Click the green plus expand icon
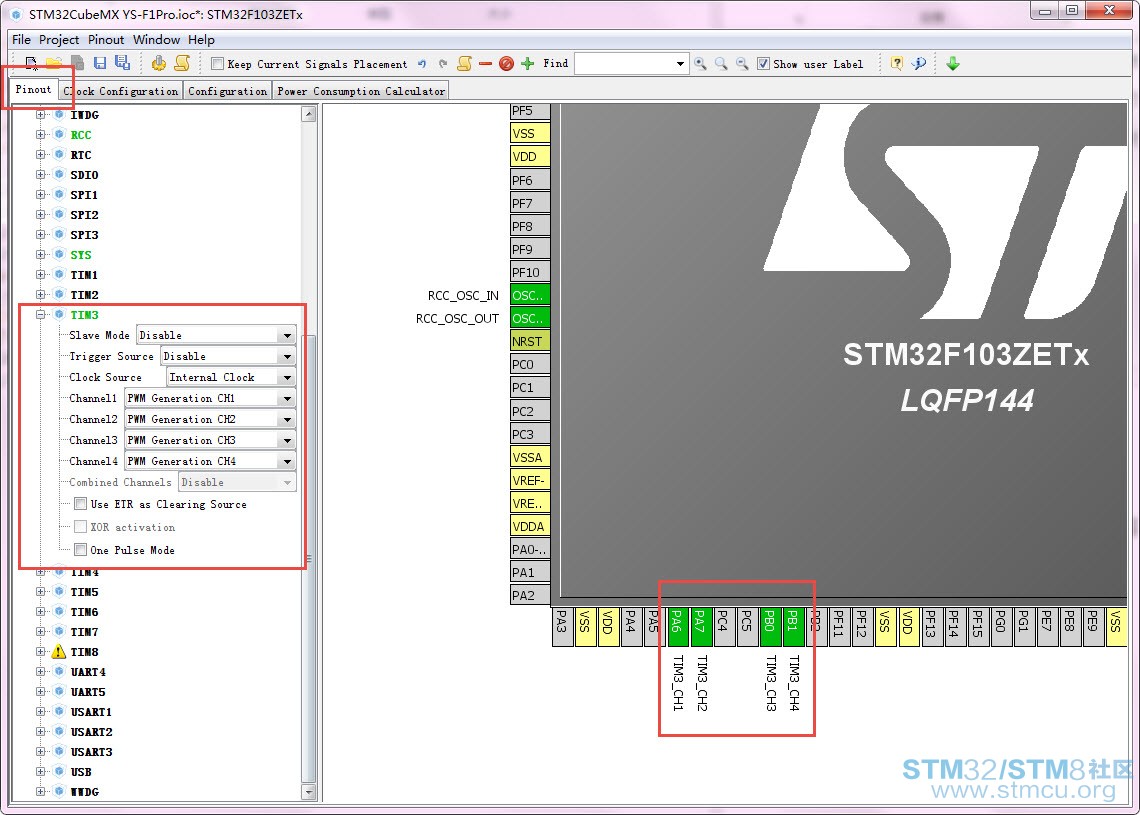This screenshot has height=815, width=1140. (x=528, y=64)
